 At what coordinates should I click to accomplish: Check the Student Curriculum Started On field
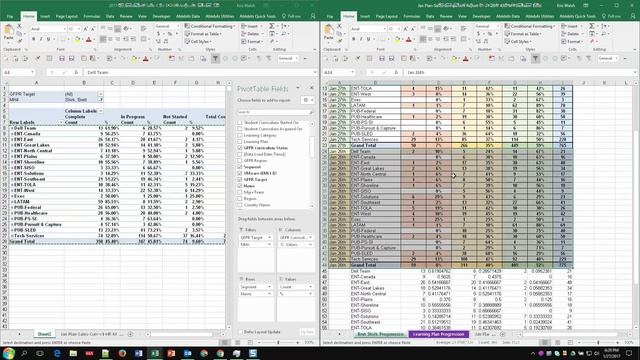click(240, 122)
